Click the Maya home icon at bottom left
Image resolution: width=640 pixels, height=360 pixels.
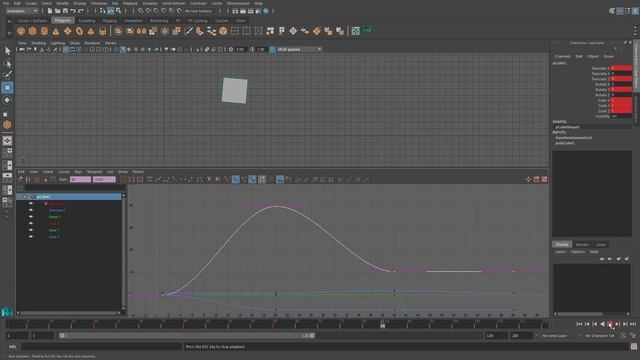coord(7,312)
